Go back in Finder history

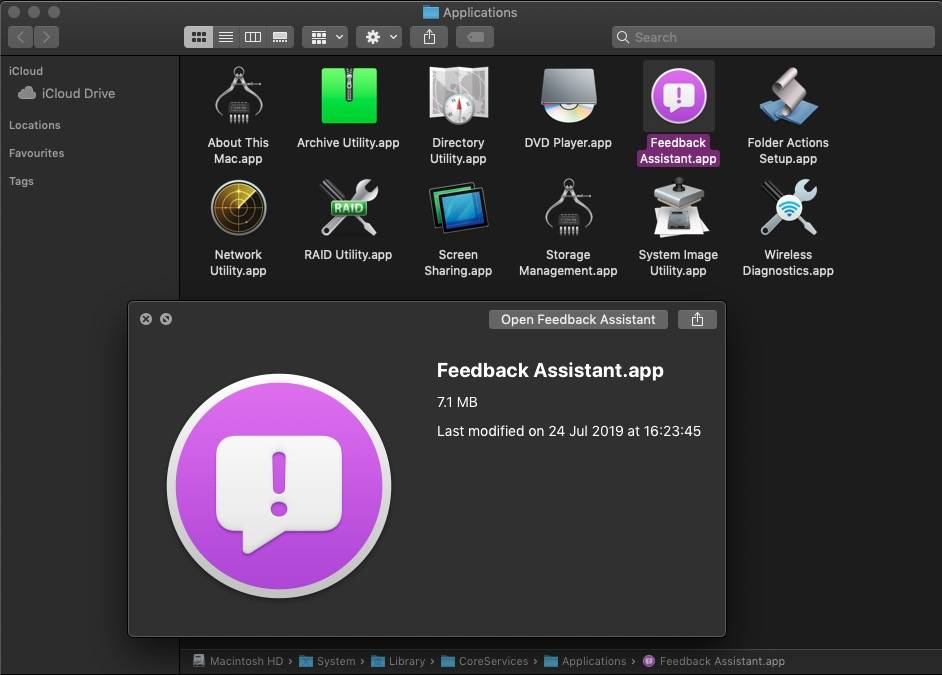[20, 37]
